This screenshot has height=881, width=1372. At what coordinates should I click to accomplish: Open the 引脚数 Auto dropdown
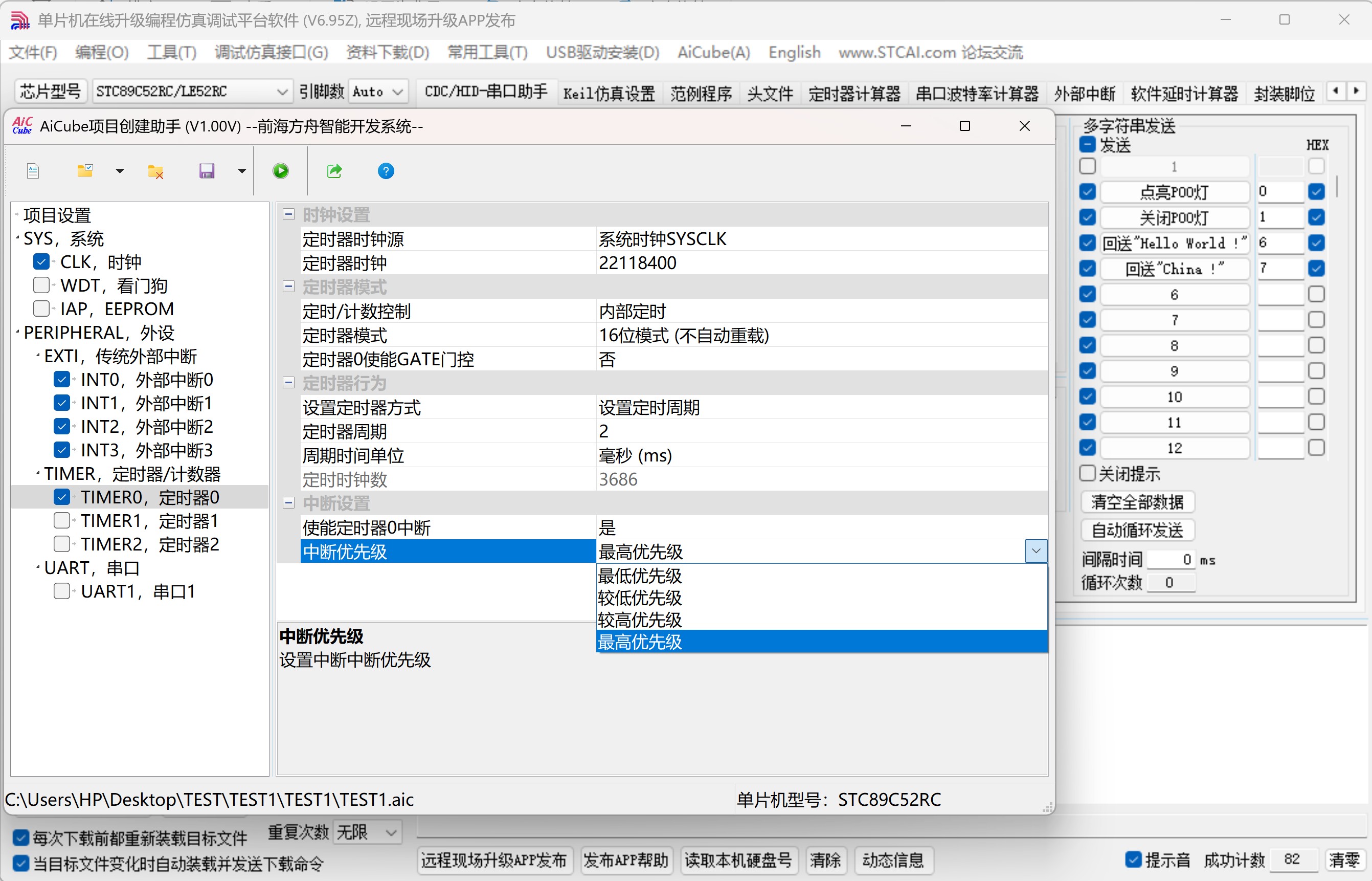pos(378,92)
